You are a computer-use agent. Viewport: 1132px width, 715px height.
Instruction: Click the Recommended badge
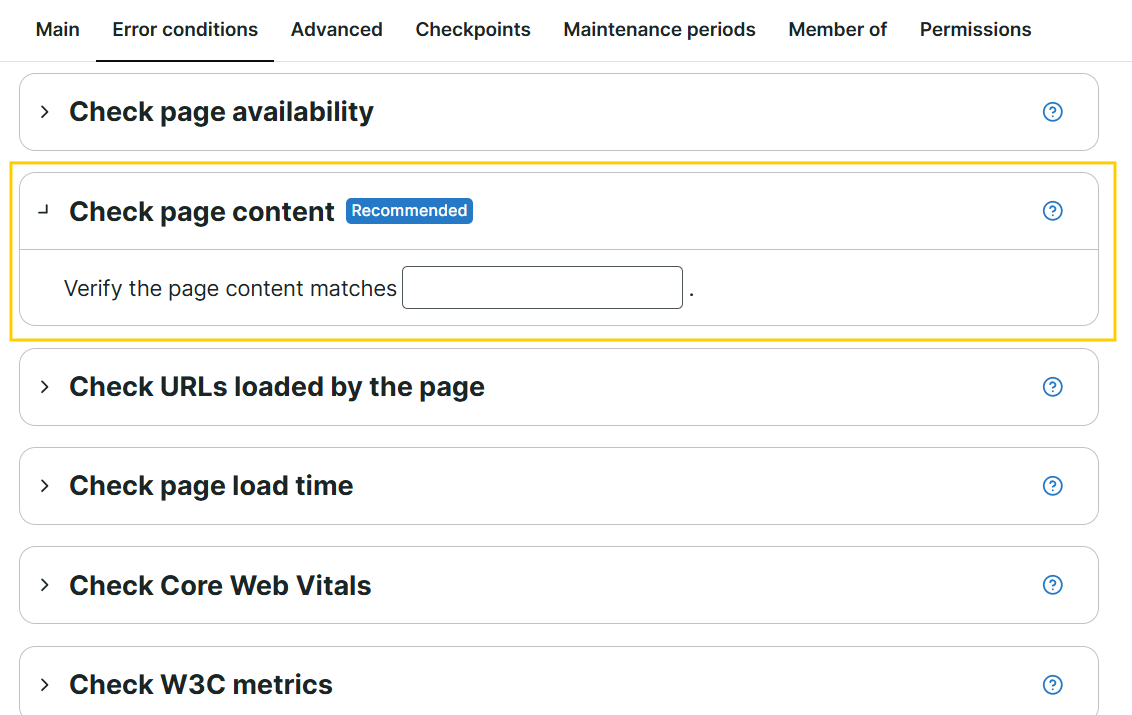coord(409,211)
